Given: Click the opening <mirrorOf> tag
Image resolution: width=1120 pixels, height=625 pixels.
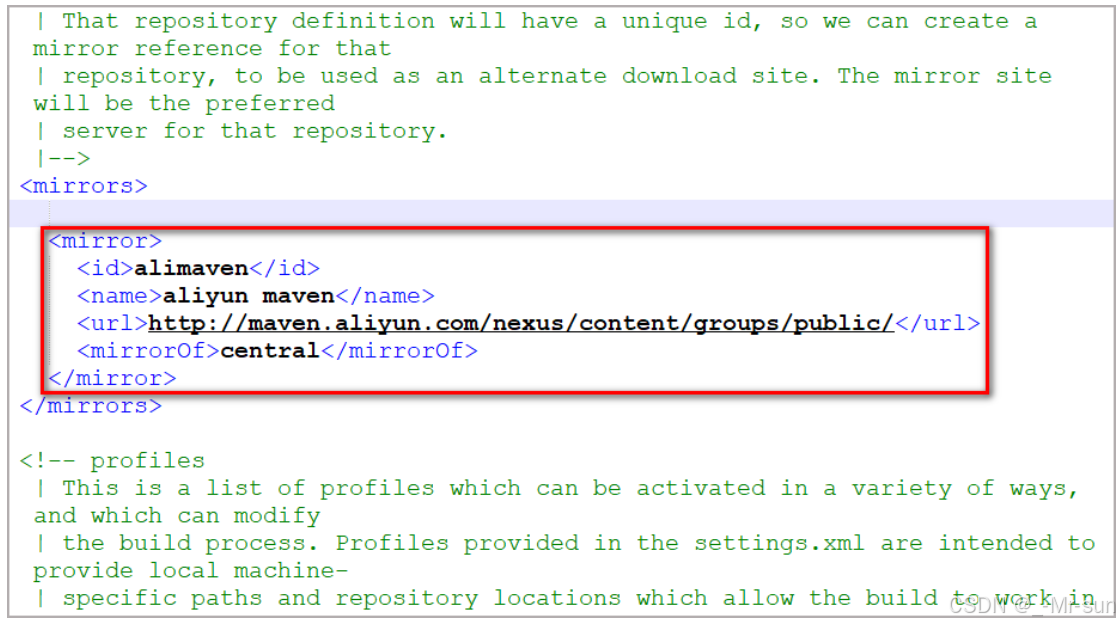Looking at the screenshot, I should (148, 351).
